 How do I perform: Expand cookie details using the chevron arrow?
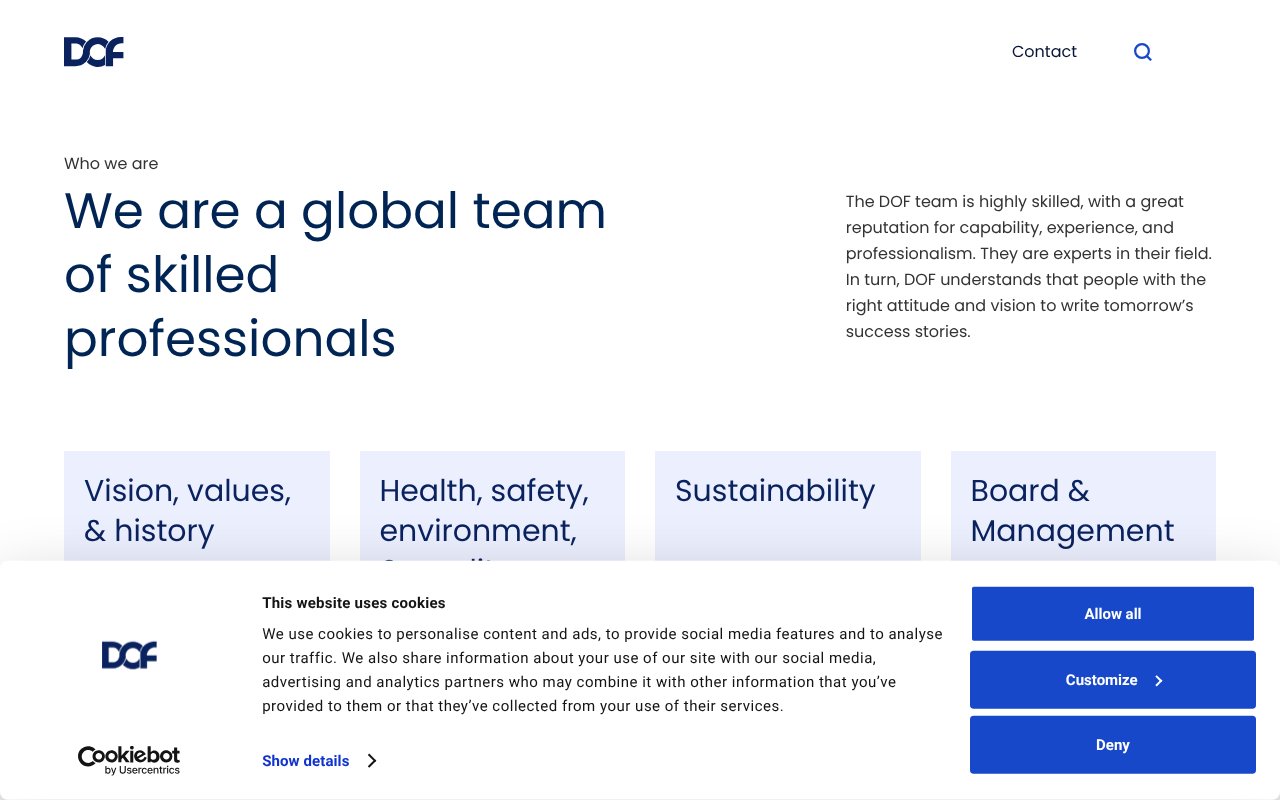pyautogui.click(x=371, y=761)
